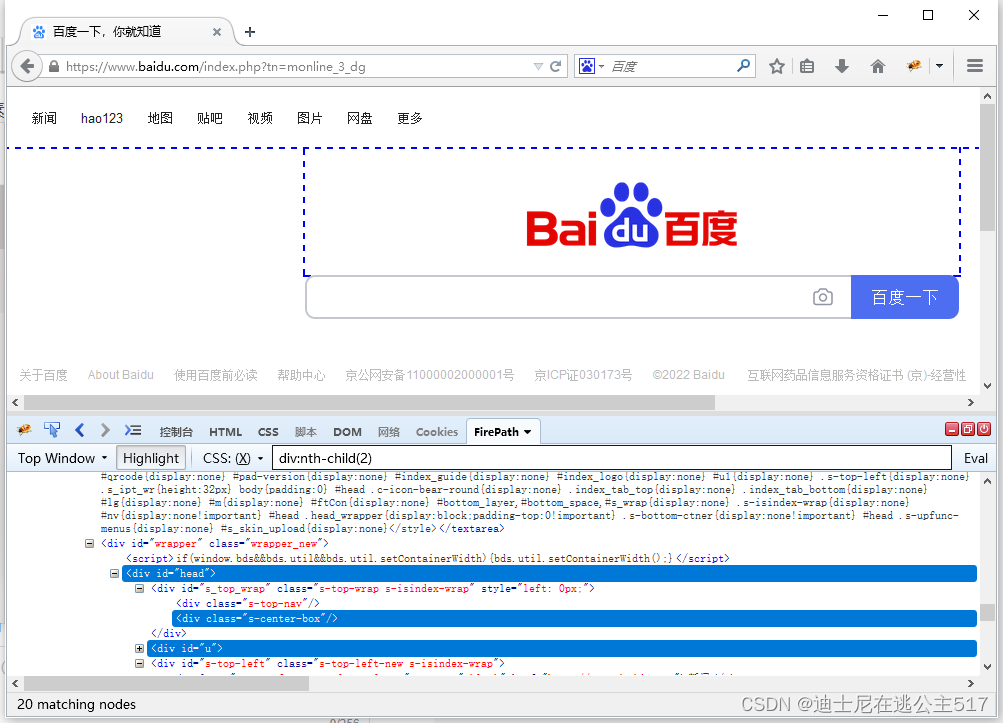
Task: Click the search bar magnifier icon
Action: (743, 65)
